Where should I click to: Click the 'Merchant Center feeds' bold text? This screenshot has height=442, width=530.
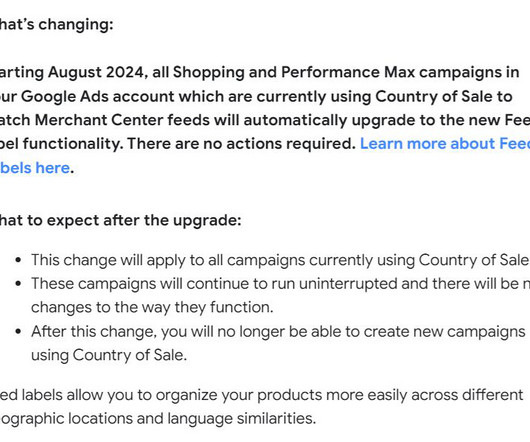coord(122,120)
